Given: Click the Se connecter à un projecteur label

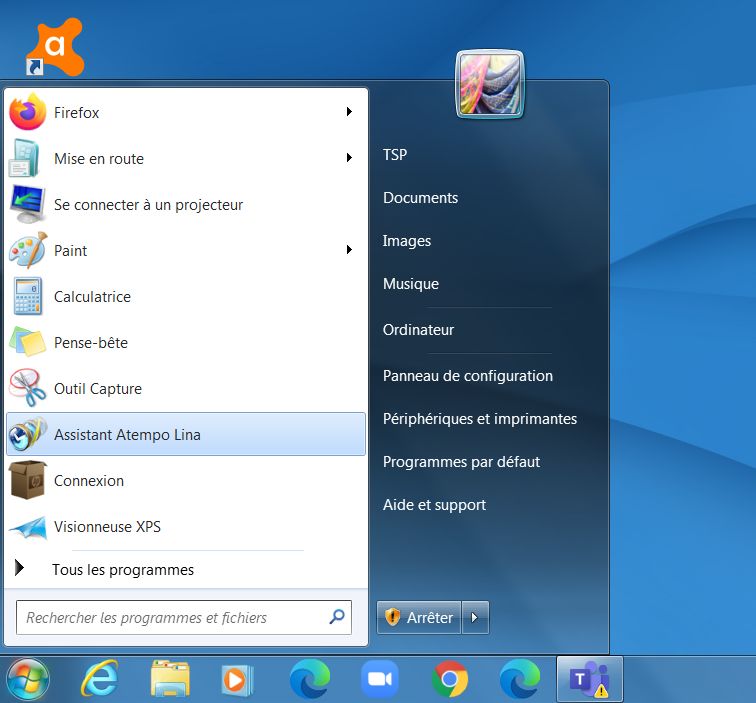Looking at the screenshot, I should pyautogui.click(x=148, y=205).
